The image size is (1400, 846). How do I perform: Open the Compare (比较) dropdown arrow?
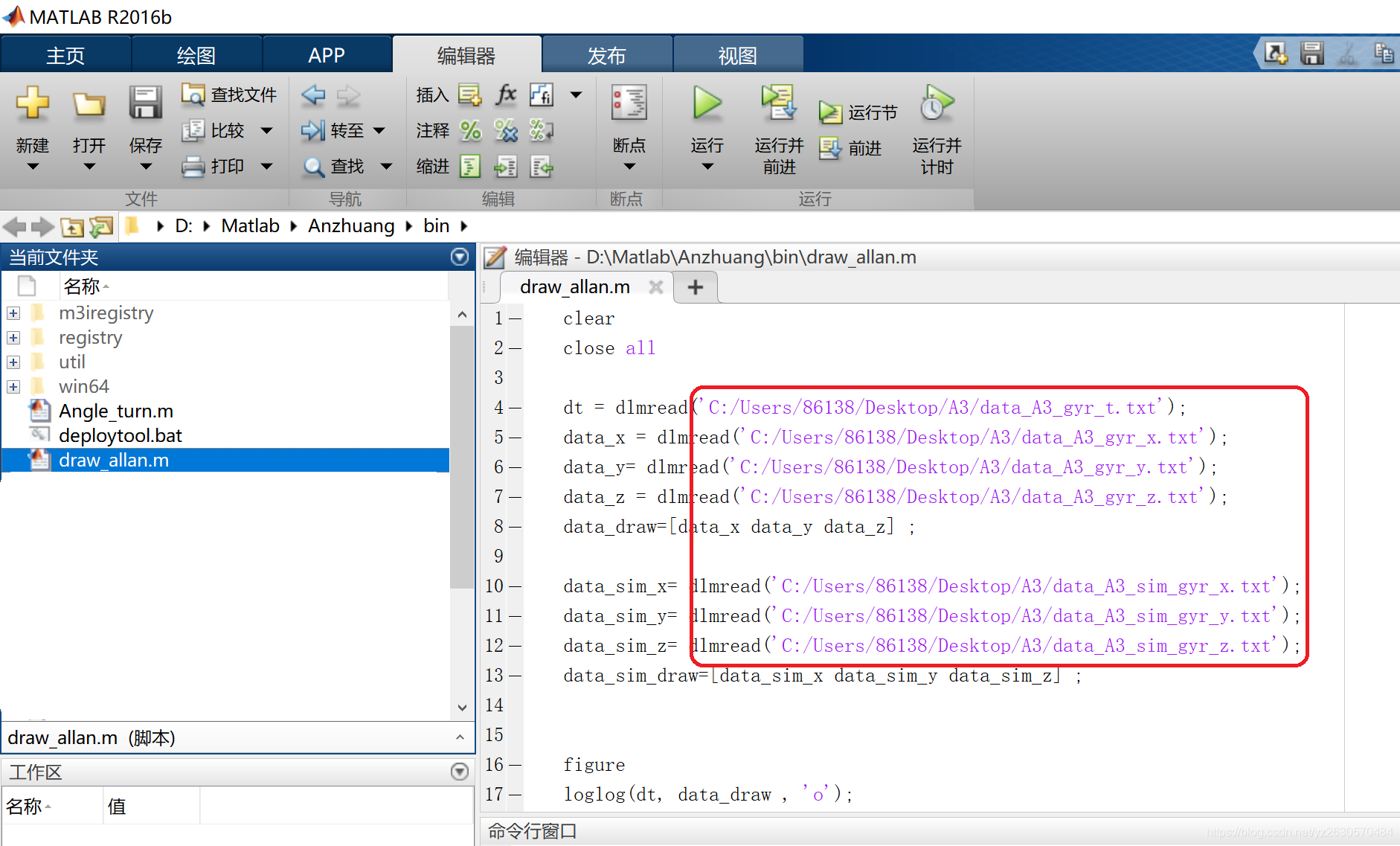point(267,131)
